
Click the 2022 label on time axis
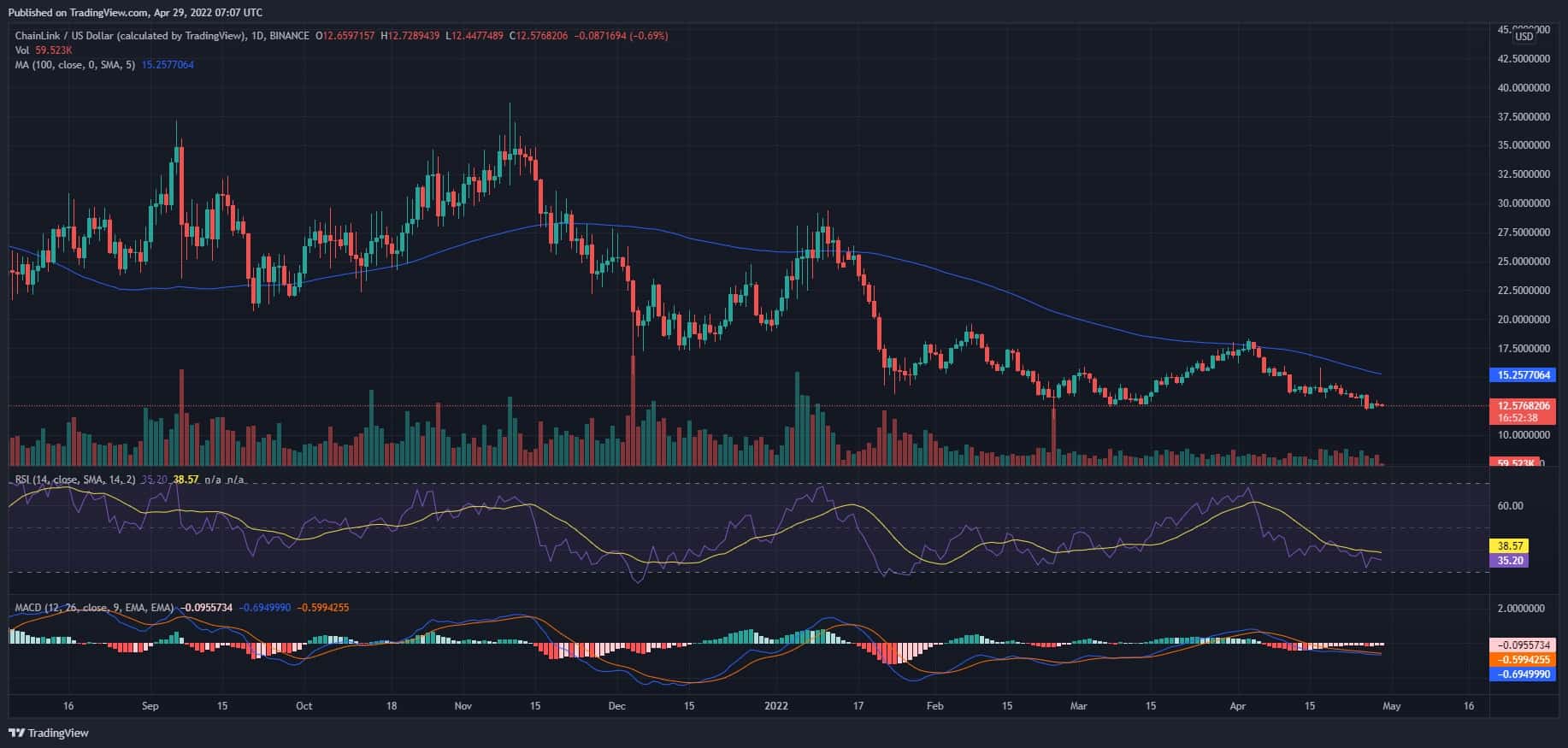pos(776,706)
